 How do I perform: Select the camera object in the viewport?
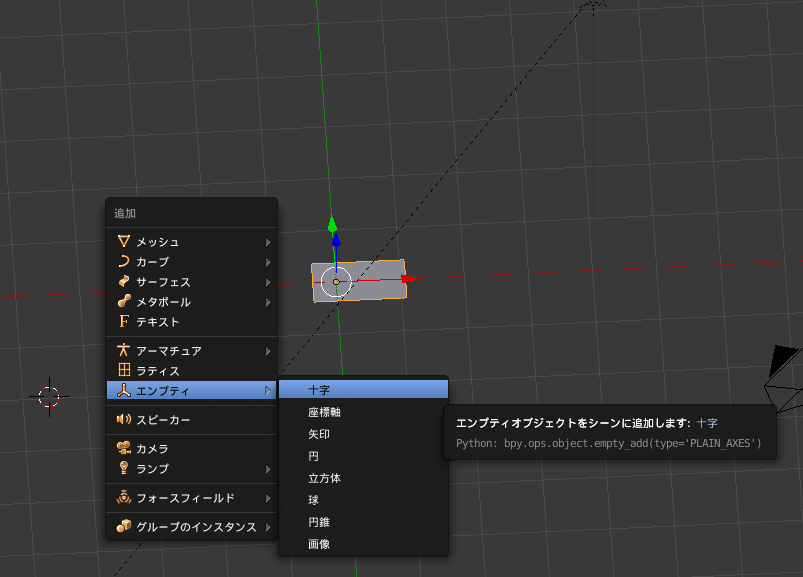(784, 379)
